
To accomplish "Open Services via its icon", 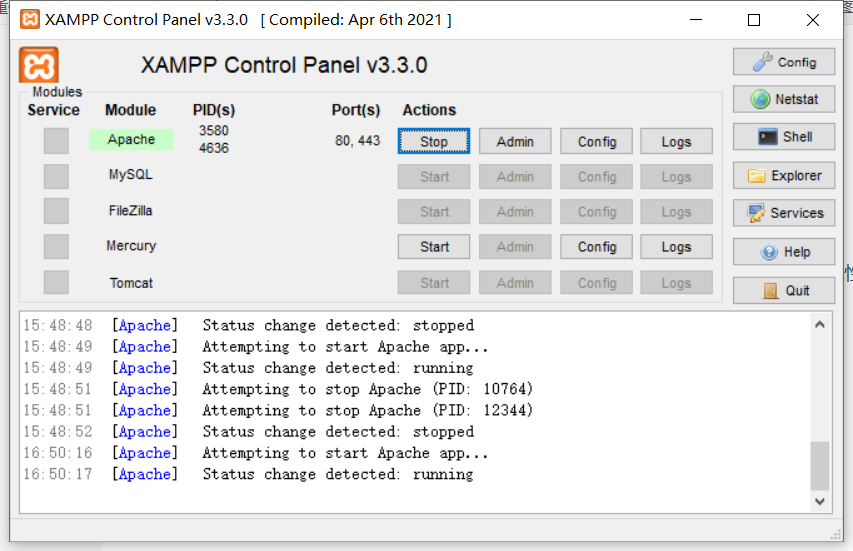I will coord(783,213).
